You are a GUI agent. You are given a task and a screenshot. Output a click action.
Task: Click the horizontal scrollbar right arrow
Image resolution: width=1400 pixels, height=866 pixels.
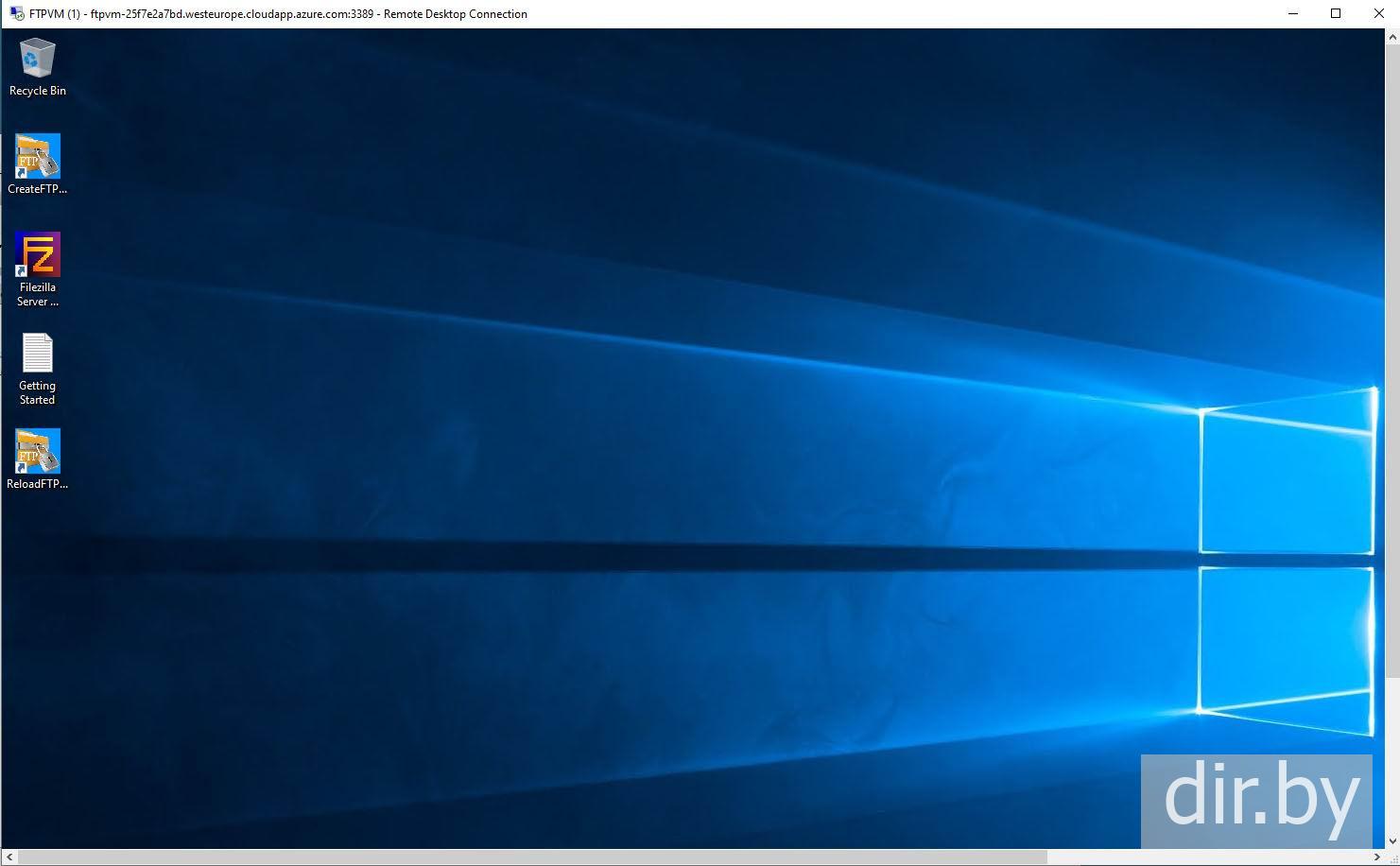click(x=1376, y=857)
